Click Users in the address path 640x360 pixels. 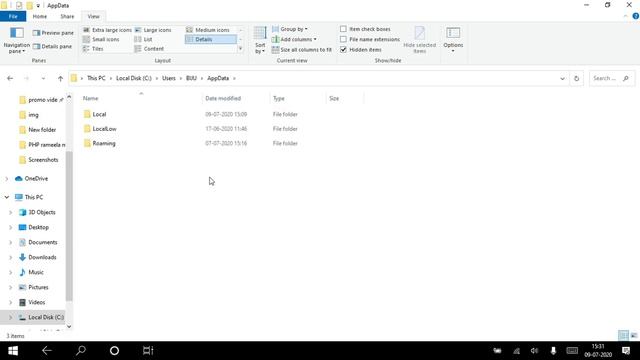pyautogui.click(x=169, y=78)
